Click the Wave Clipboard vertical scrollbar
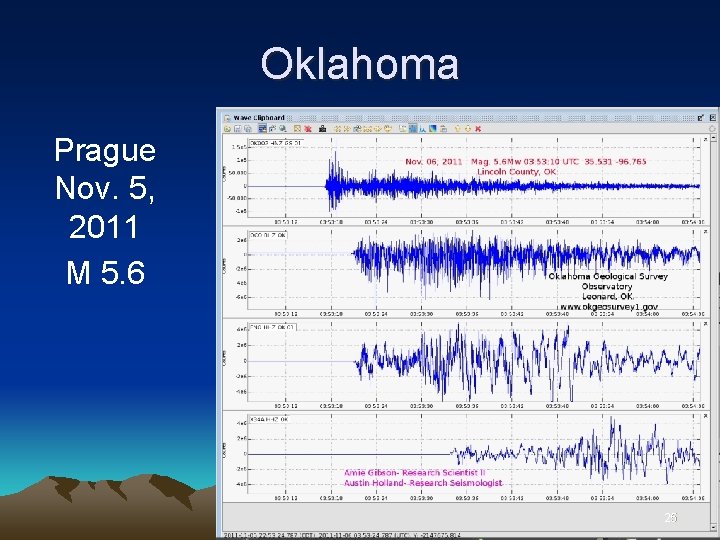 (x=713, y=331)
